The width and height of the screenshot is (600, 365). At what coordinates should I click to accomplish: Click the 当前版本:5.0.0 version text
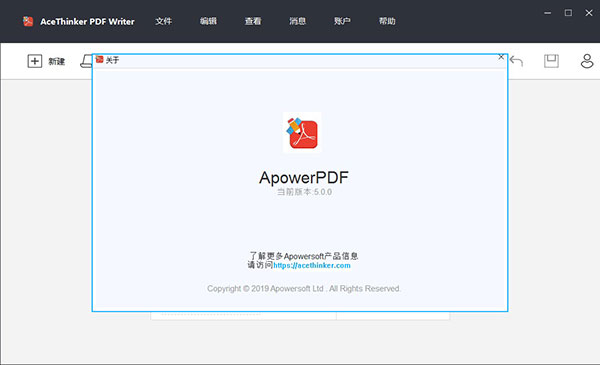[304, 192]
